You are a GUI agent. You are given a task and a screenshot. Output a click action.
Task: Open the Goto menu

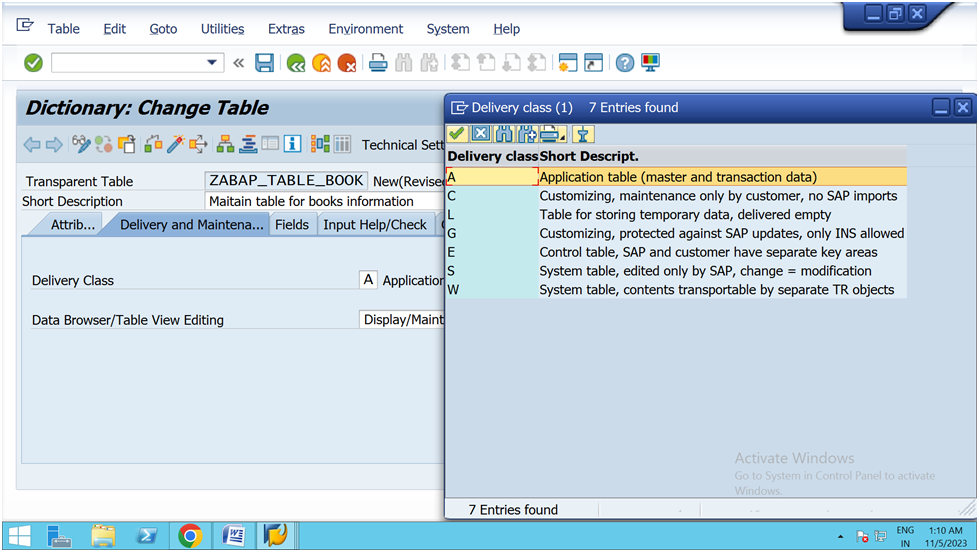(163, 29)
